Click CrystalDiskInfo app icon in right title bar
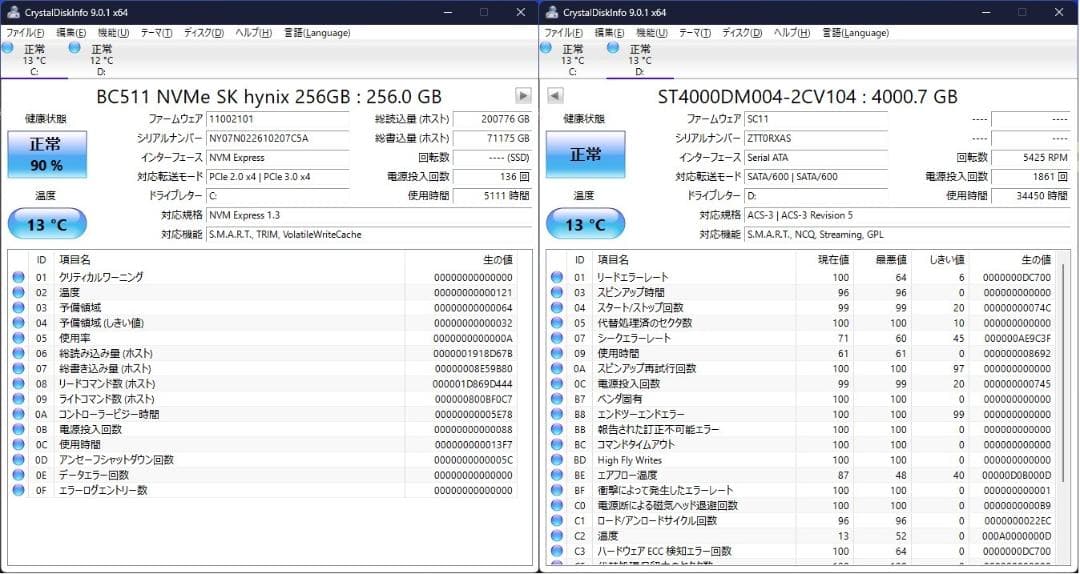The height and width of the screenshot is (574, 1080). 551,12
